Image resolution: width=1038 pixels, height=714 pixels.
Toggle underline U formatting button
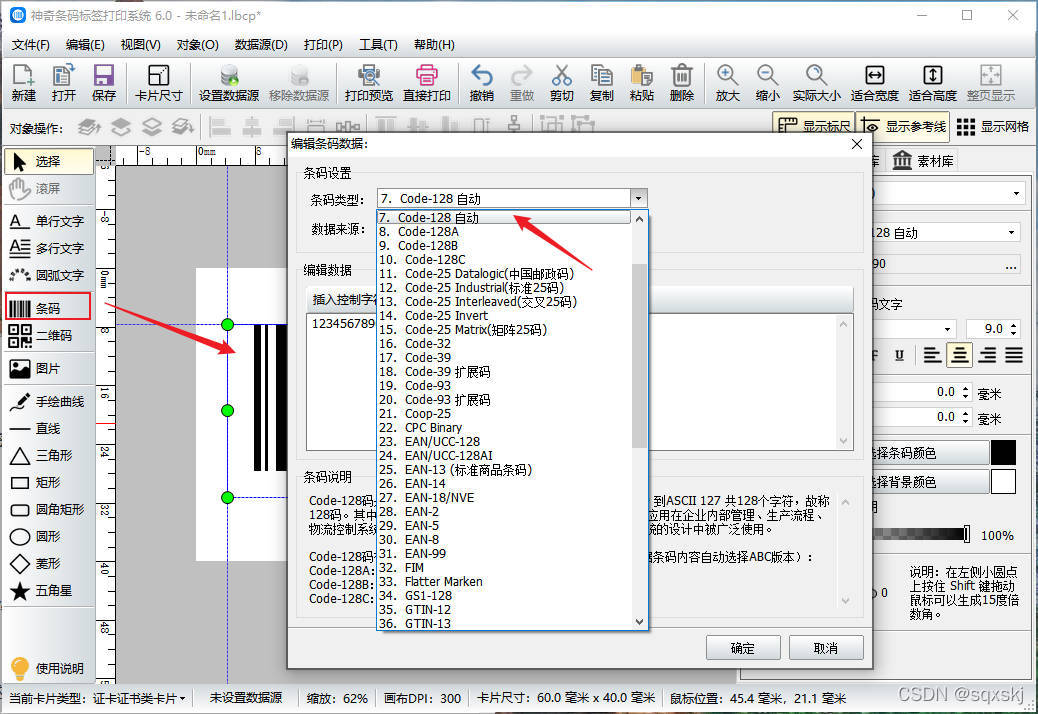click(x=899, y=355)
